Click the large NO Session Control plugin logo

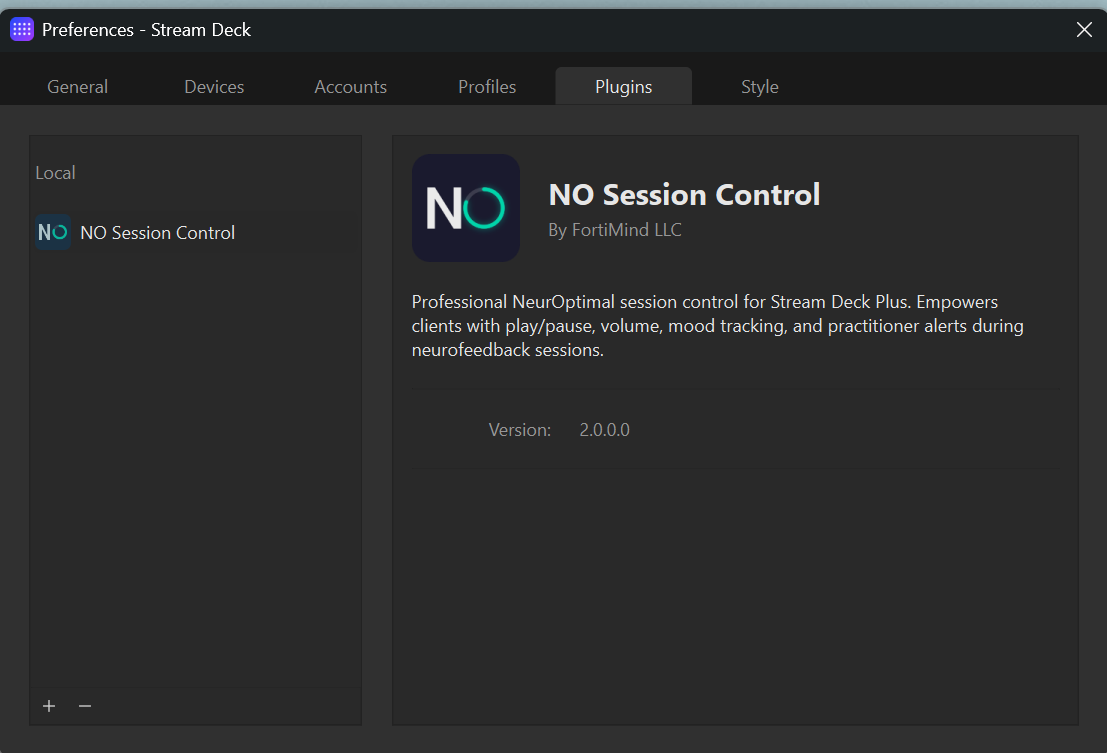[465, 207]
